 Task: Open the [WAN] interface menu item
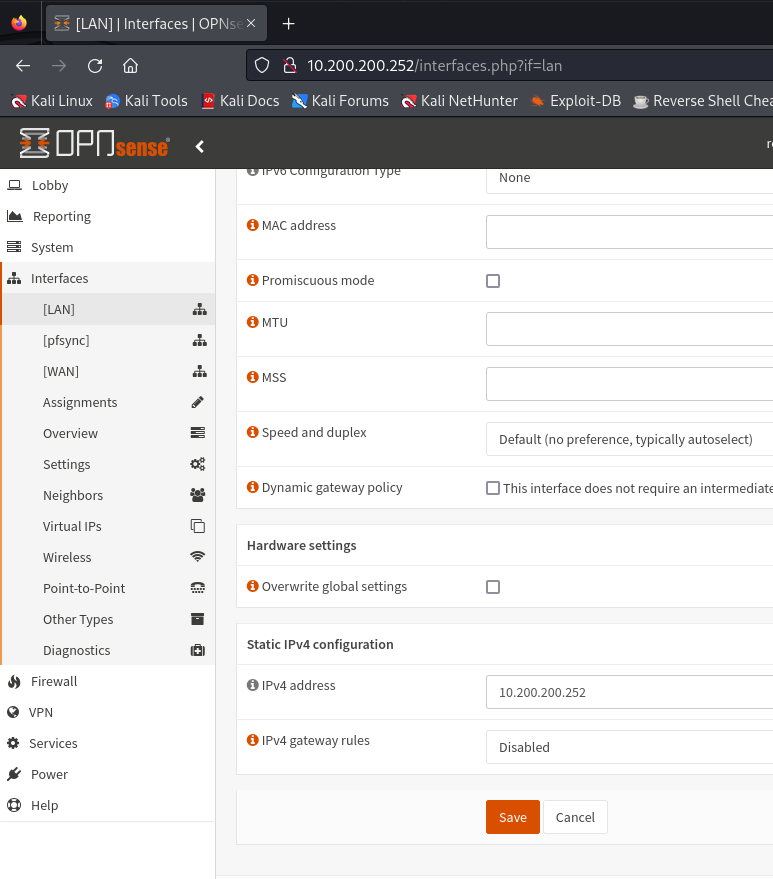(x=61, y=371)
